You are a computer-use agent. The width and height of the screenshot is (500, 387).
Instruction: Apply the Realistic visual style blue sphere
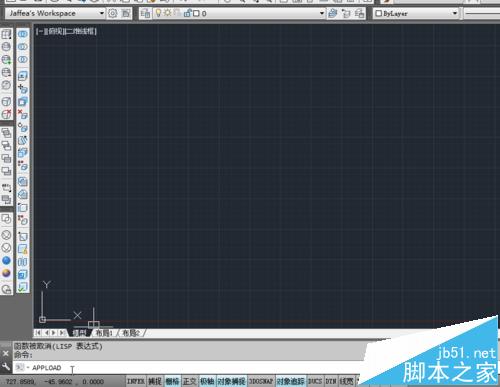point(6,260)
